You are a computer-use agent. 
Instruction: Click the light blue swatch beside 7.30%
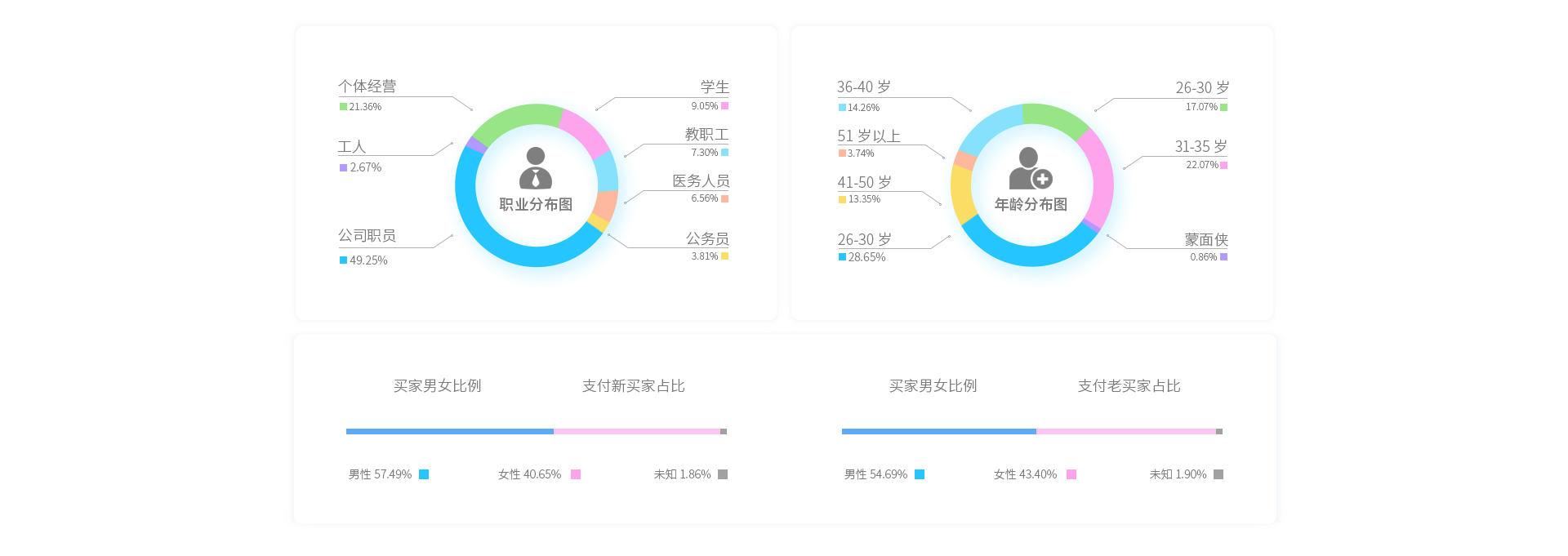pyautogui.click(x=724, y=153)
